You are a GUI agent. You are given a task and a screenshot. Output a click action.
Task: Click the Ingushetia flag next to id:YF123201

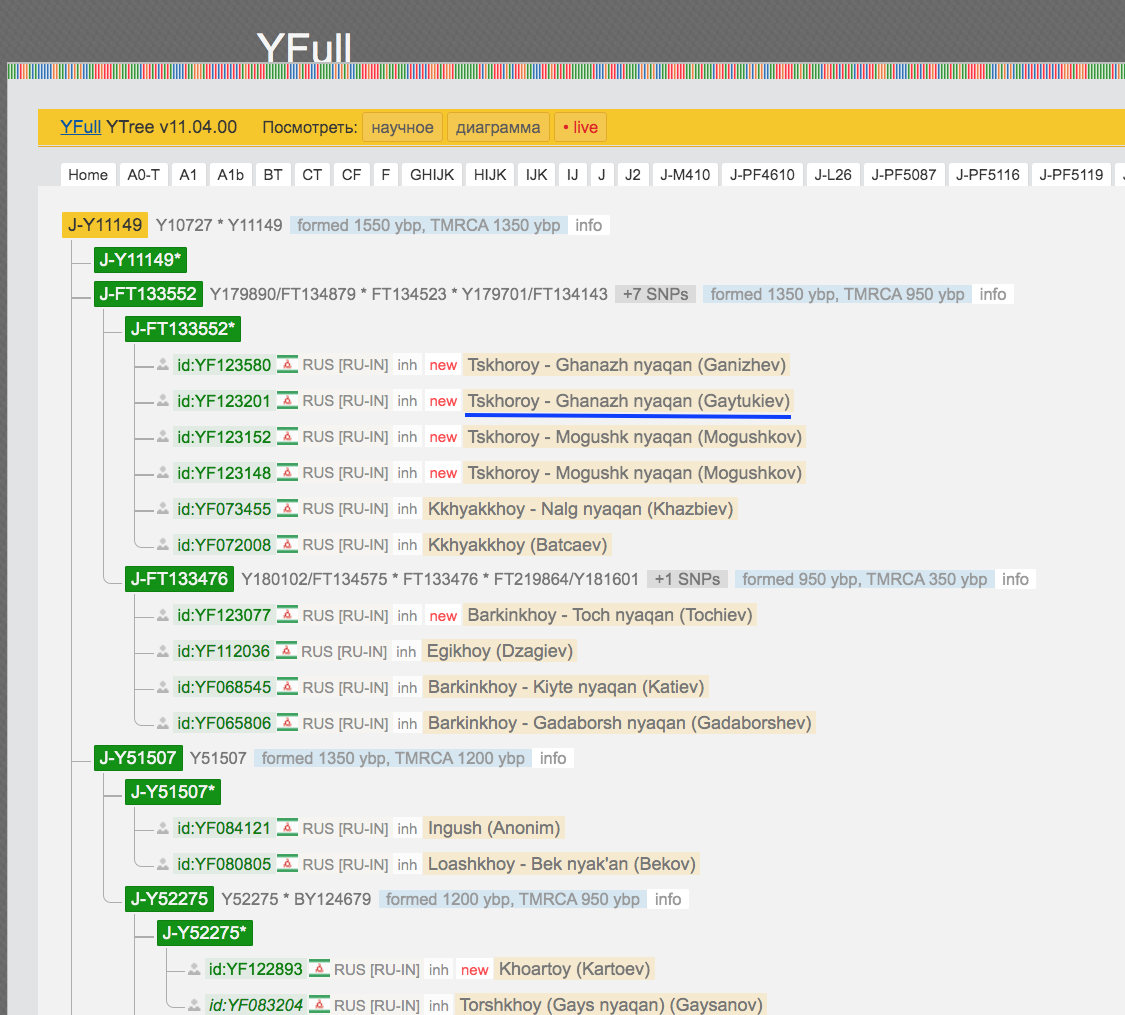tap(288, 401)
